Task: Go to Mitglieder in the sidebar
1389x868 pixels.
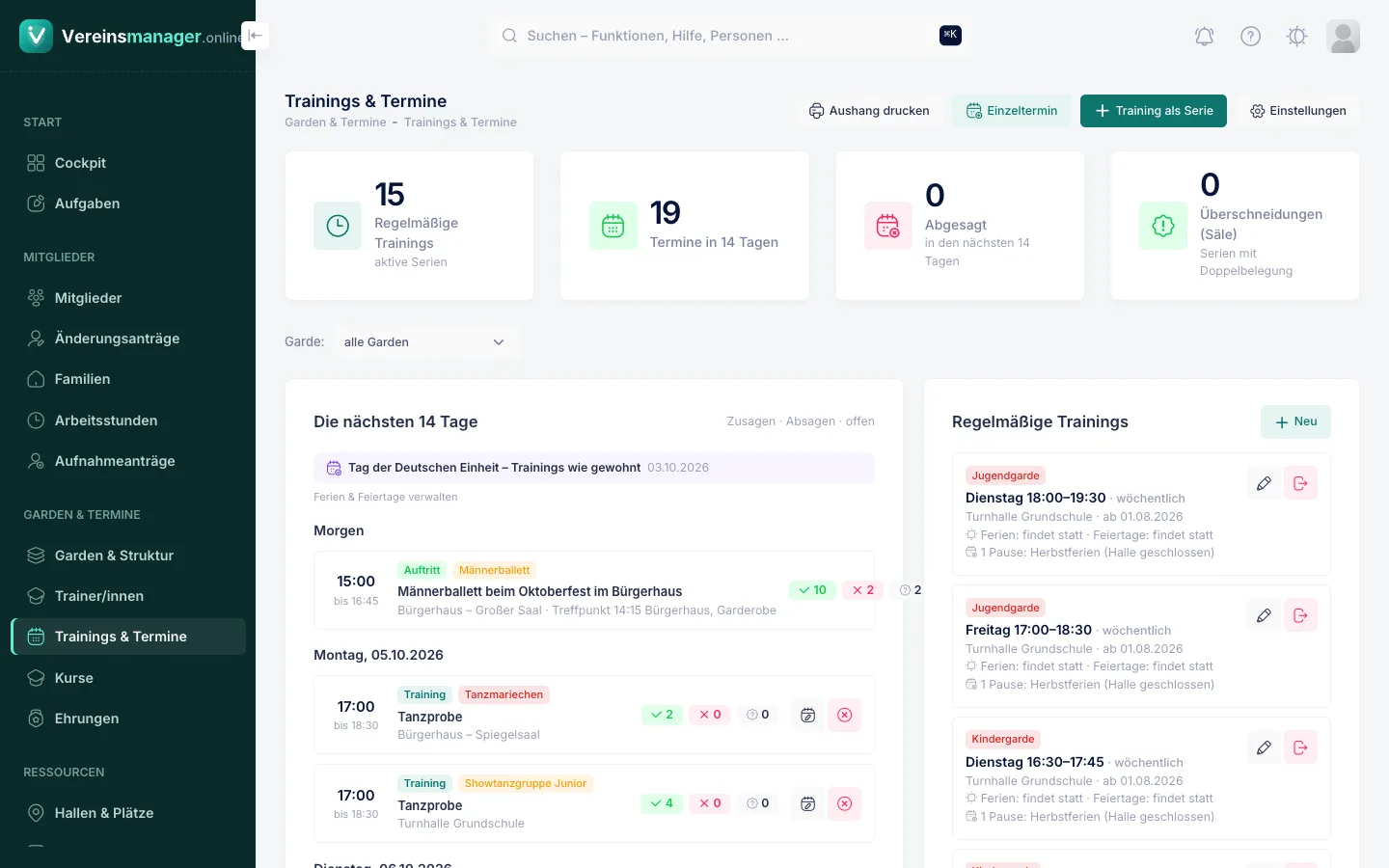Action: point(127,298)
